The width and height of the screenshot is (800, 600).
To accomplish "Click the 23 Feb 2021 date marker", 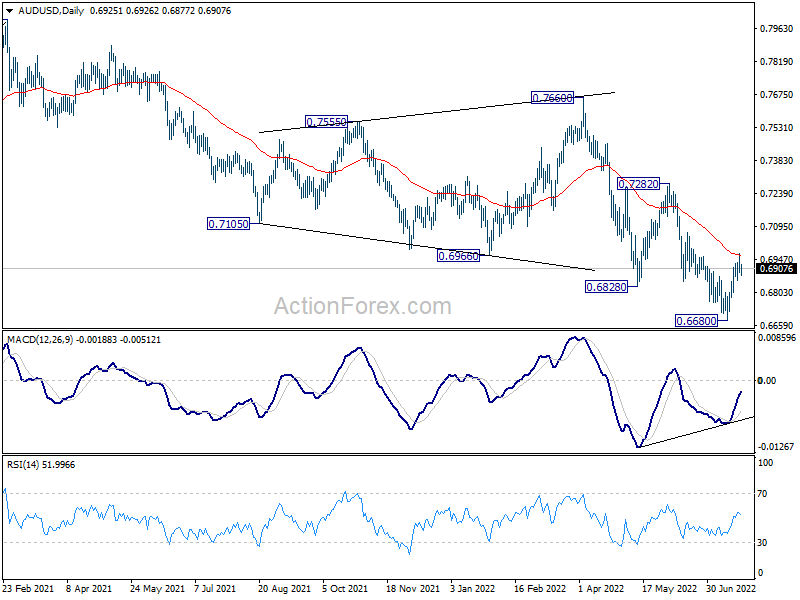I will click(29, 588).
